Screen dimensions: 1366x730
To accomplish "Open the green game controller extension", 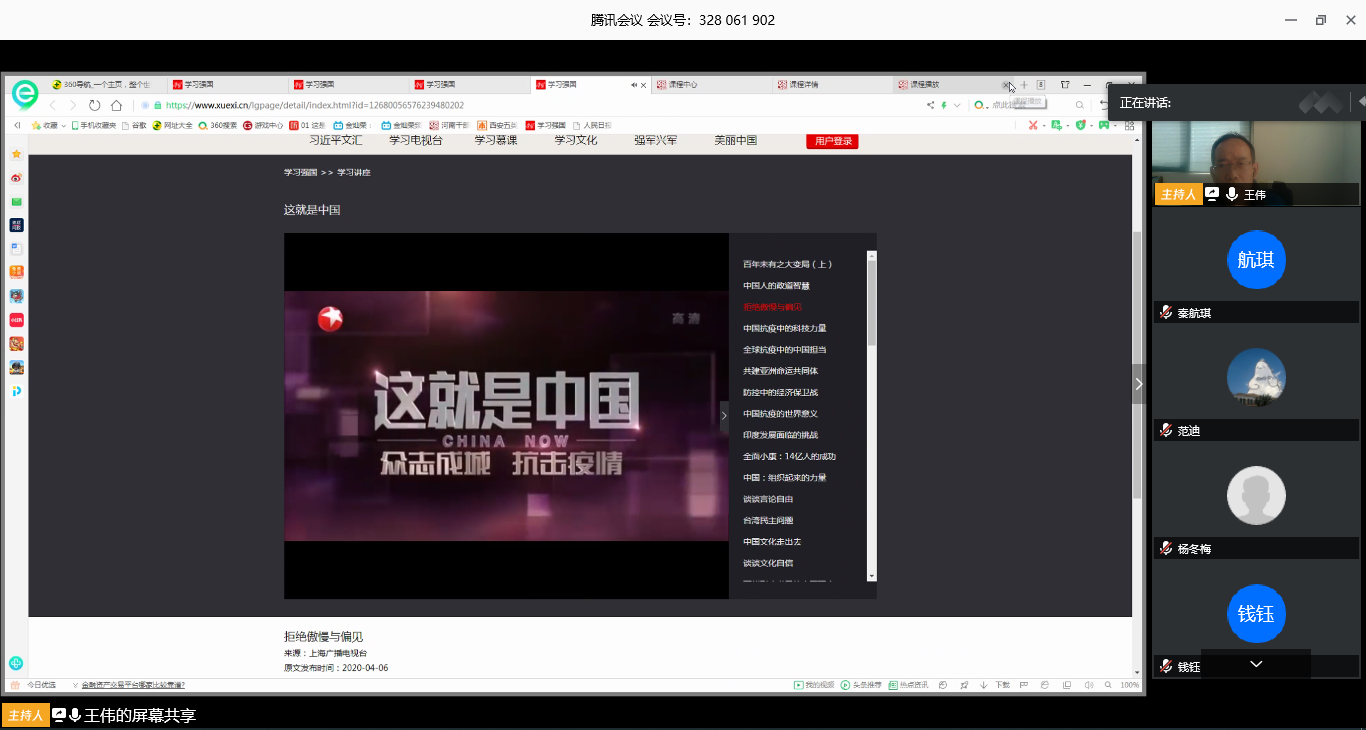I will click(1104, 125).
